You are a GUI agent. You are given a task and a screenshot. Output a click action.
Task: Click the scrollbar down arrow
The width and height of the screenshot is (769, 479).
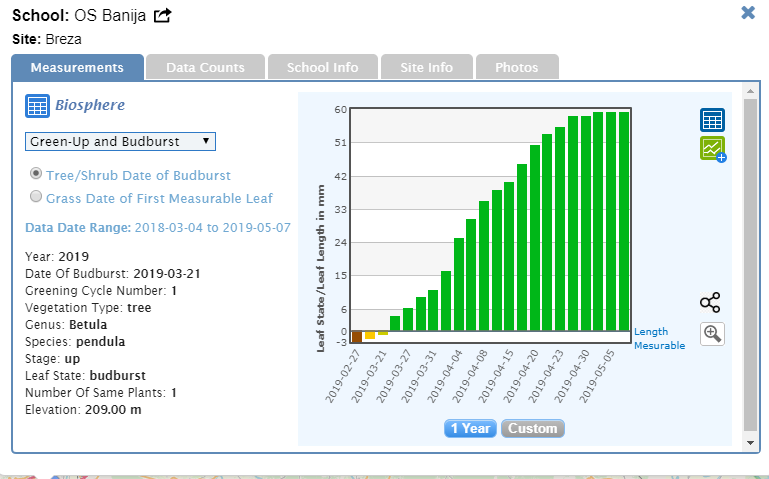tap(751, 441)
